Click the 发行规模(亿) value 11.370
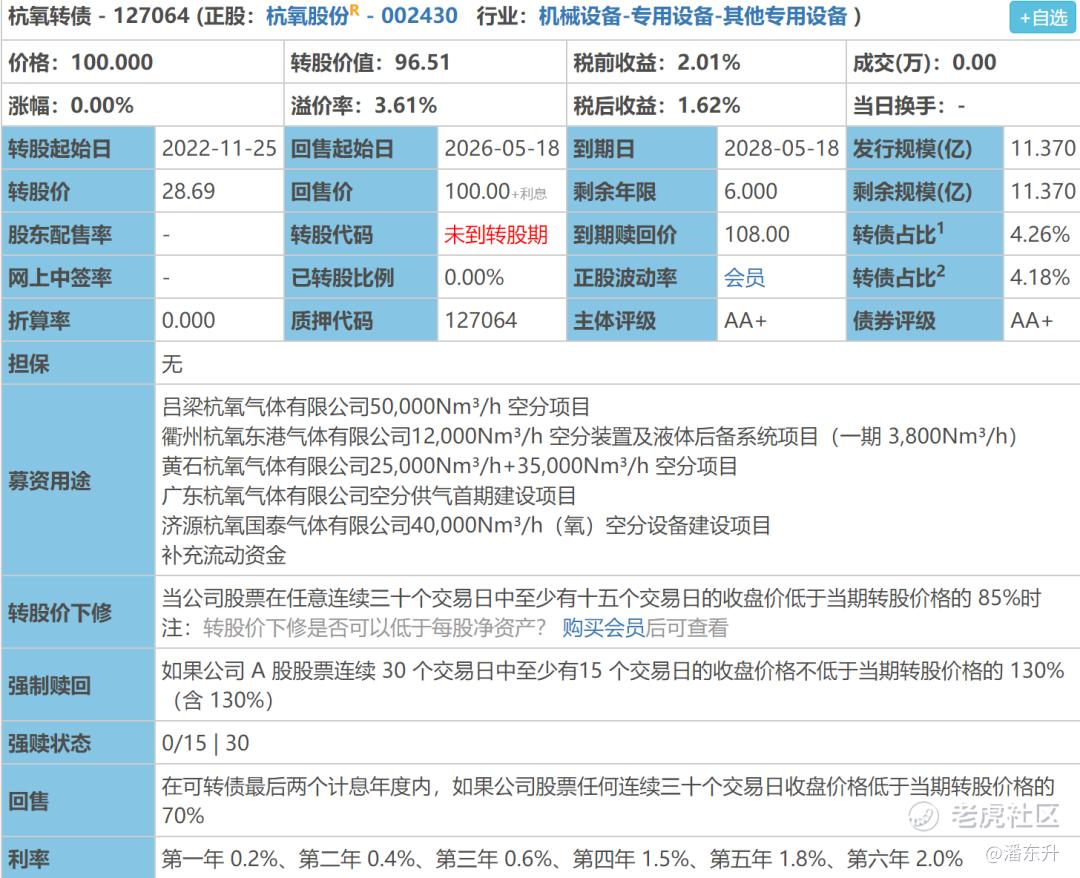1080x878 pixels. tap(1043, 148)
